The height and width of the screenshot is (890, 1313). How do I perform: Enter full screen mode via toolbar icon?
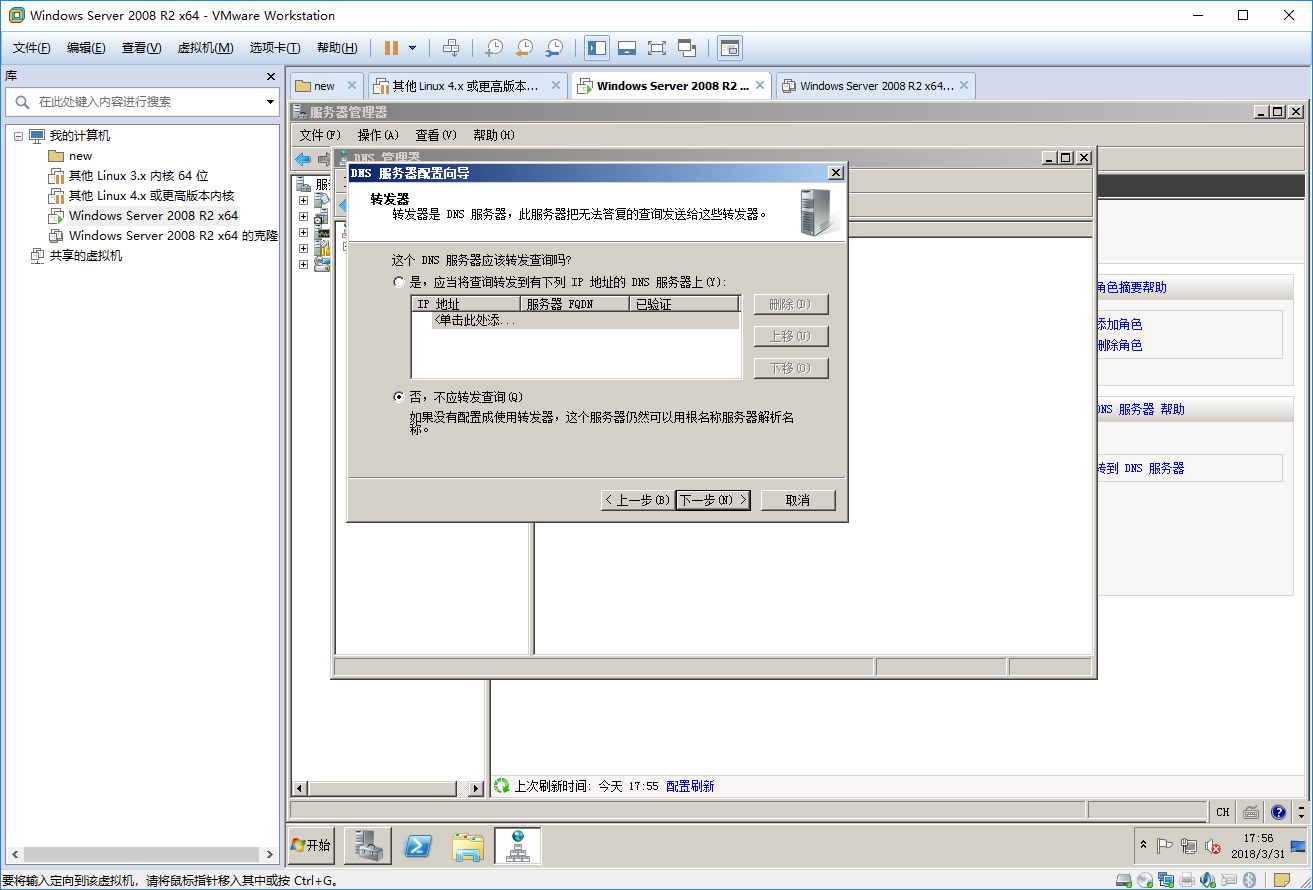(656, 47)
